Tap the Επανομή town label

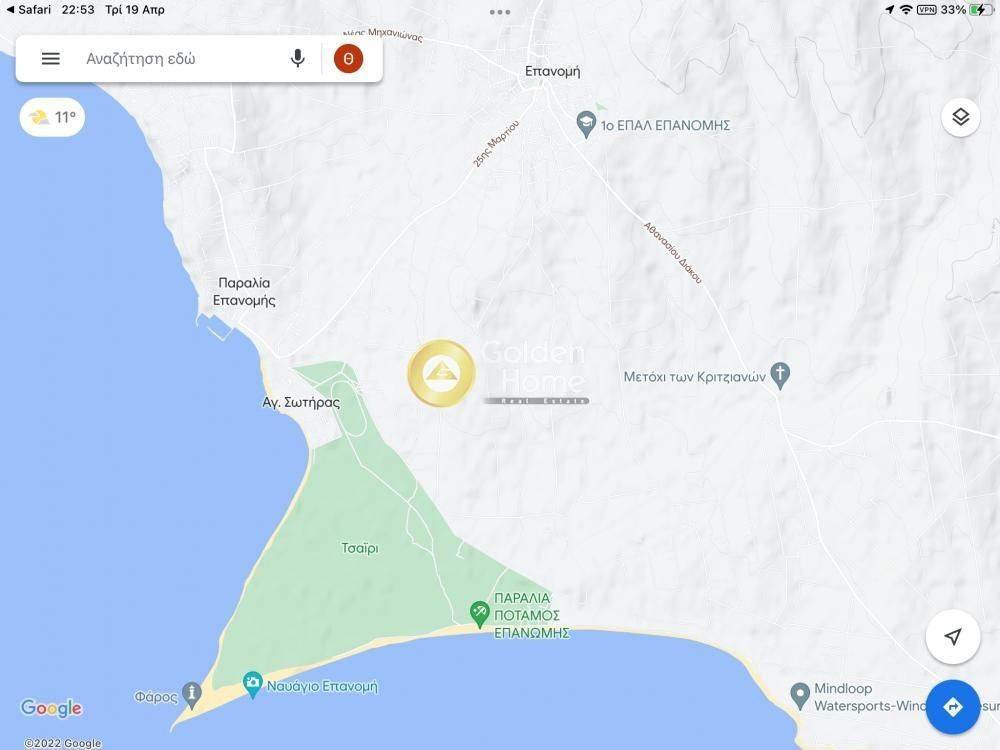(x=552, y=71)
